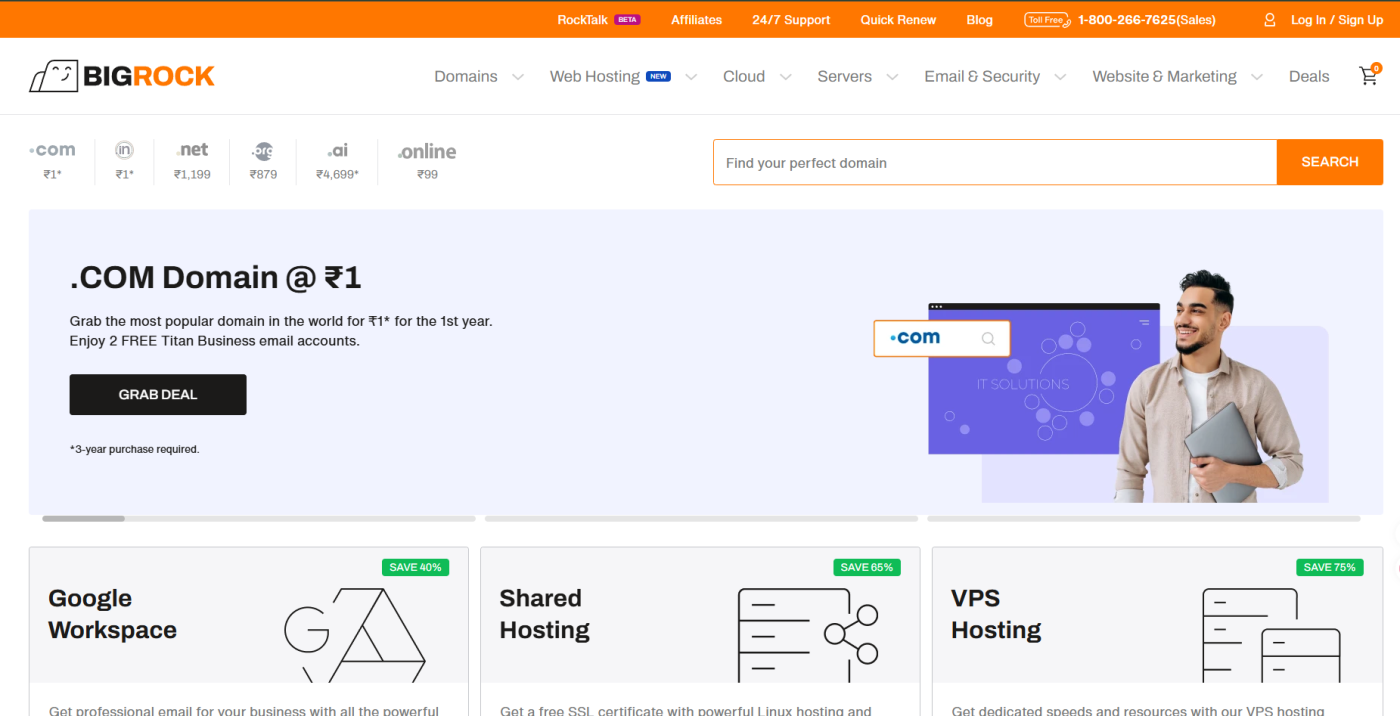1400x716 pixels.
Task: Open the Domains menu
Action: [466, 76]
